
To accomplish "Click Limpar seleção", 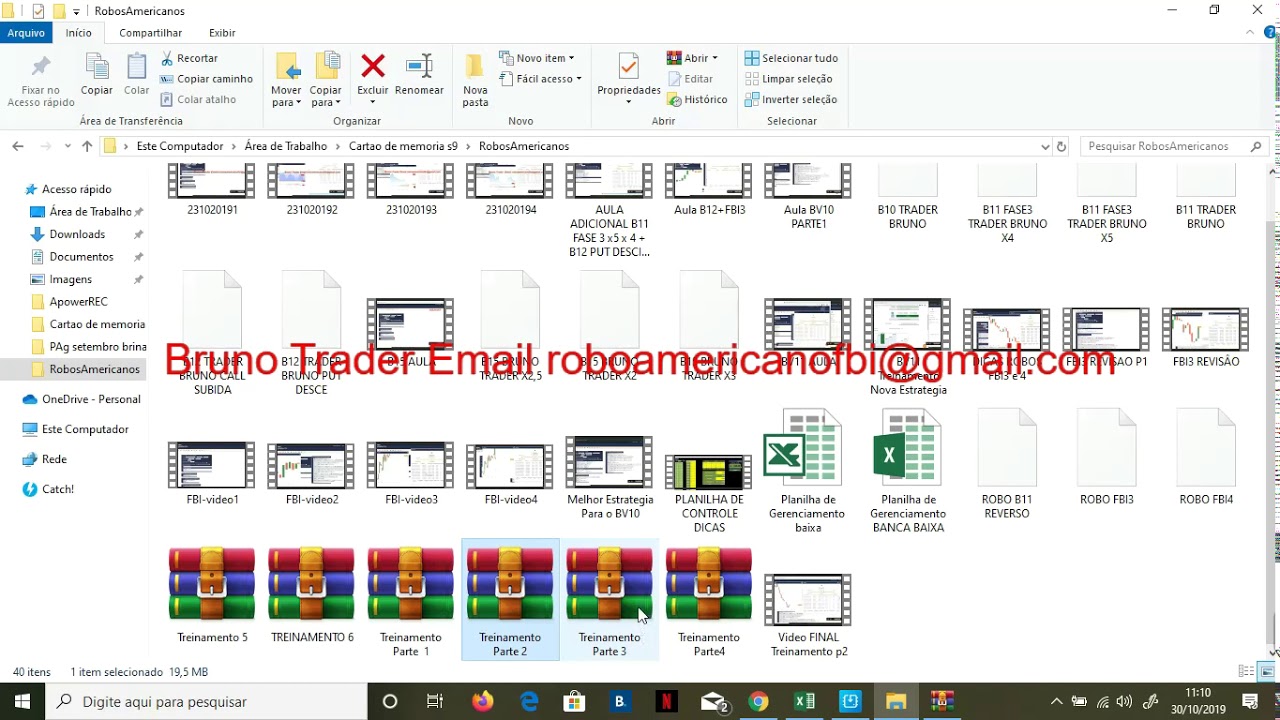I will (788, 79).
